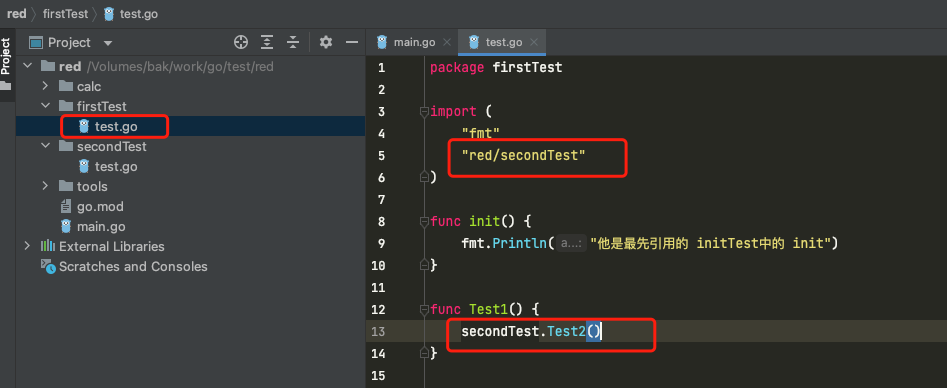Click the Collapse All icon
The image size is (947, 388).
pyautogui.click(x=293, y=42)
